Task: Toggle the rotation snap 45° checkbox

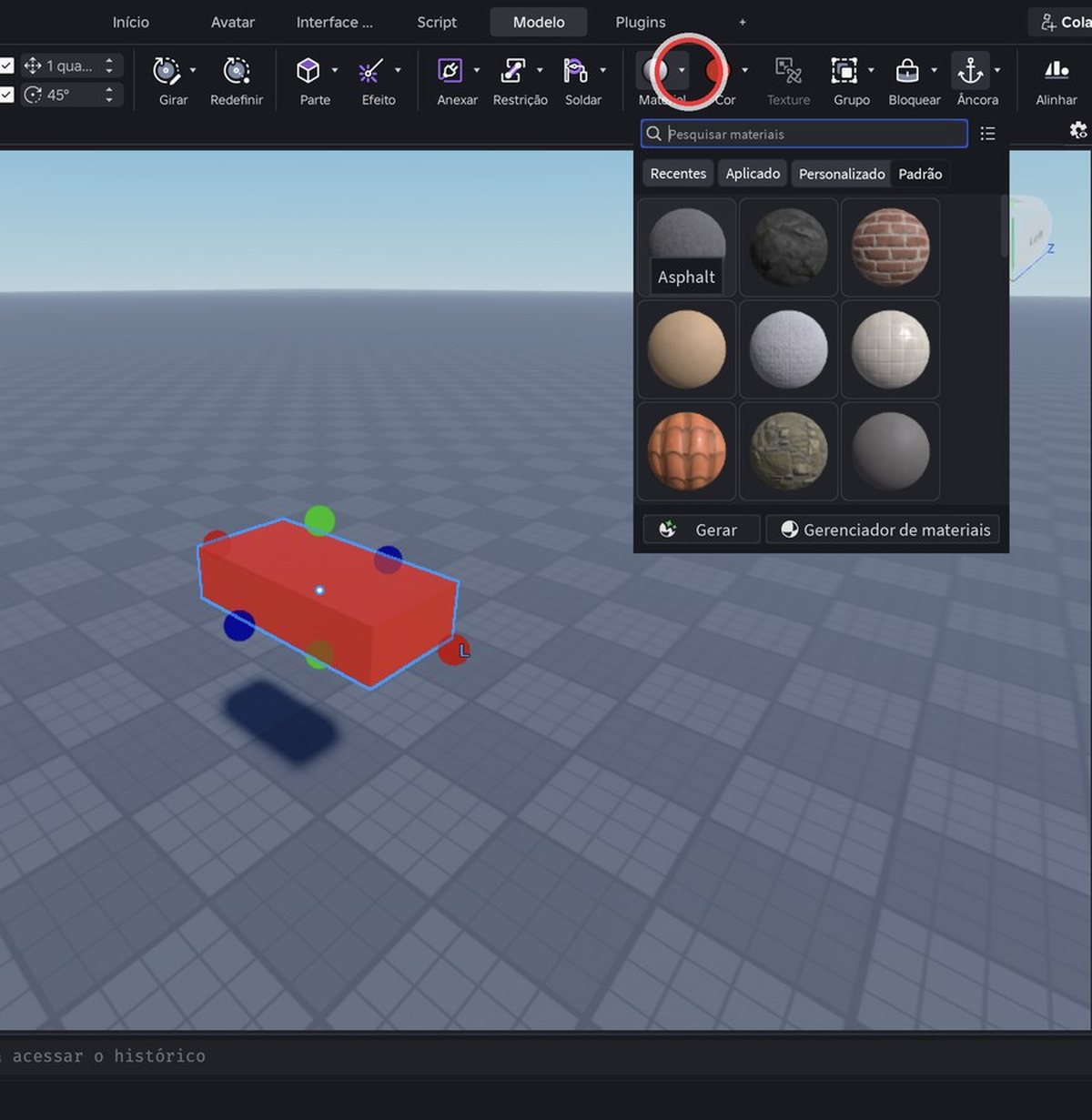Action: click(6, 95)
